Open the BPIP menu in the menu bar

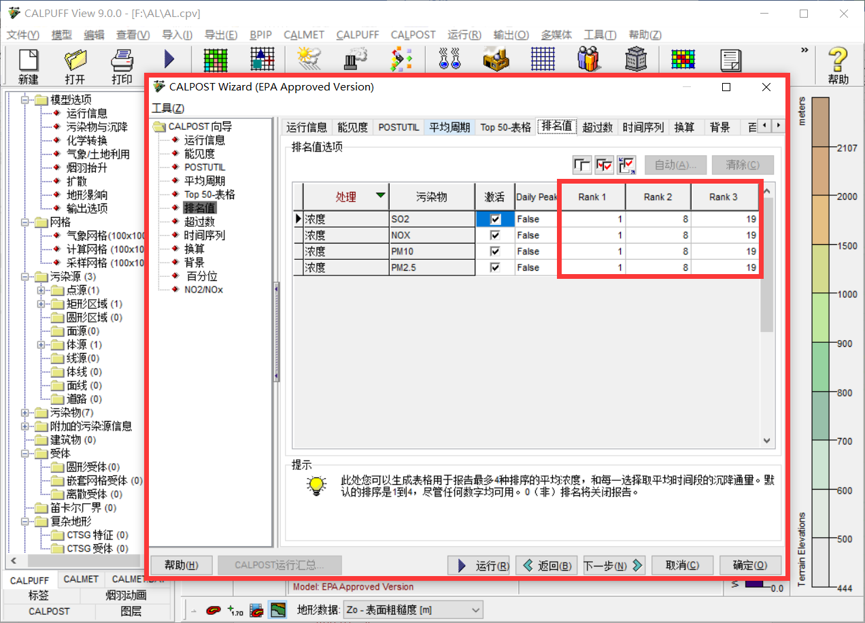pos(260,35)
